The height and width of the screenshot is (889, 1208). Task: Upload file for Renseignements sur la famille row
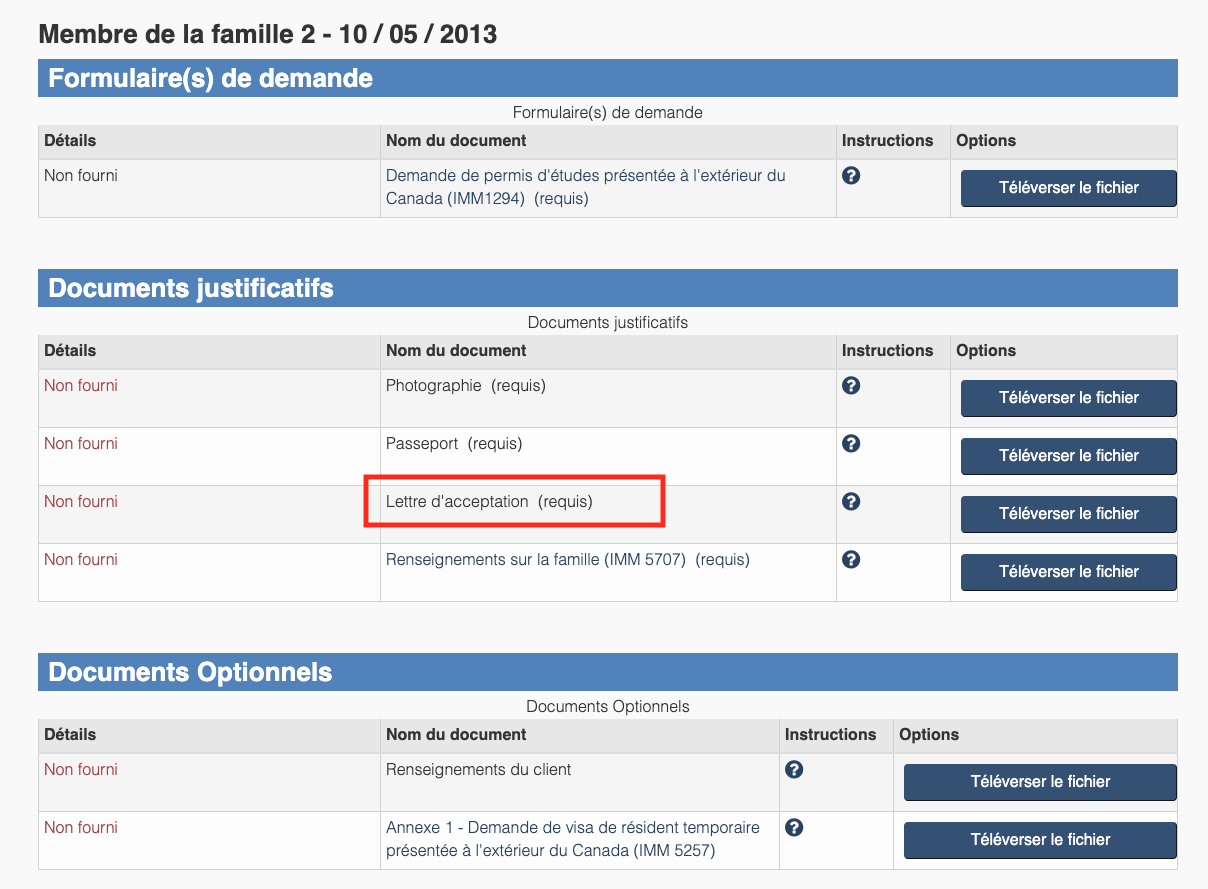point(1069,572)
